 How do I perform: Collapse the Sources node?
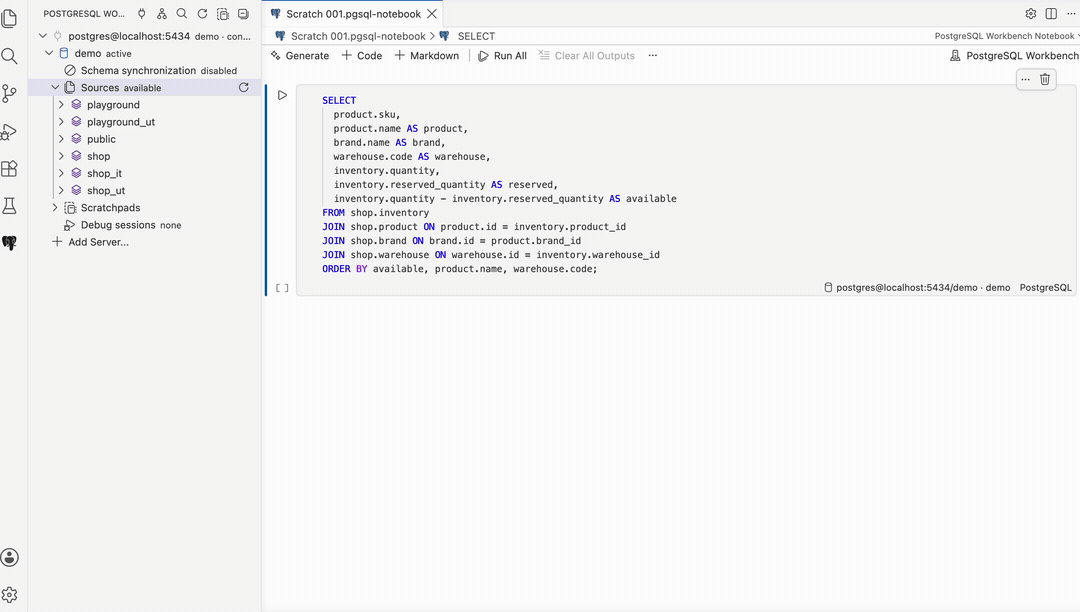(x=55, y=87)
